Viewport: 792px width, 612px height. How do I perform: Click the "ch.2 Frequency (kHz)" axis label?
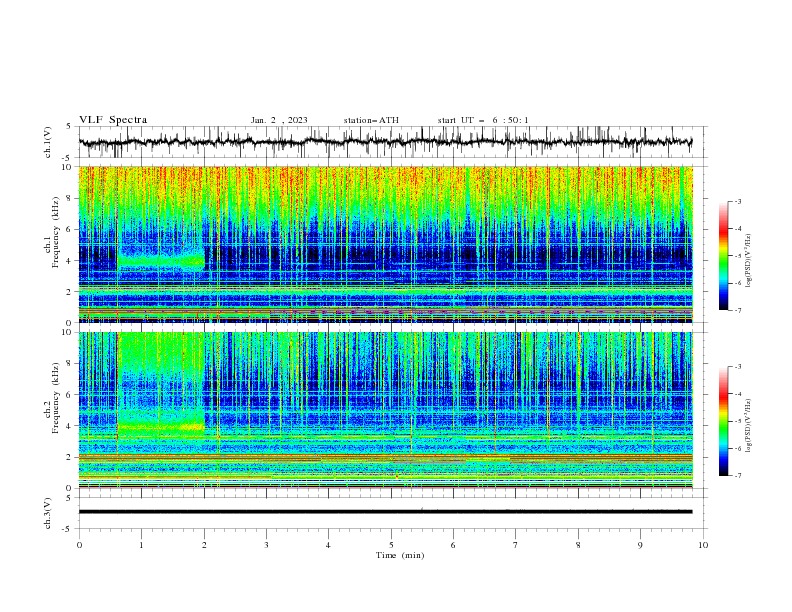(x=51, y=398)
